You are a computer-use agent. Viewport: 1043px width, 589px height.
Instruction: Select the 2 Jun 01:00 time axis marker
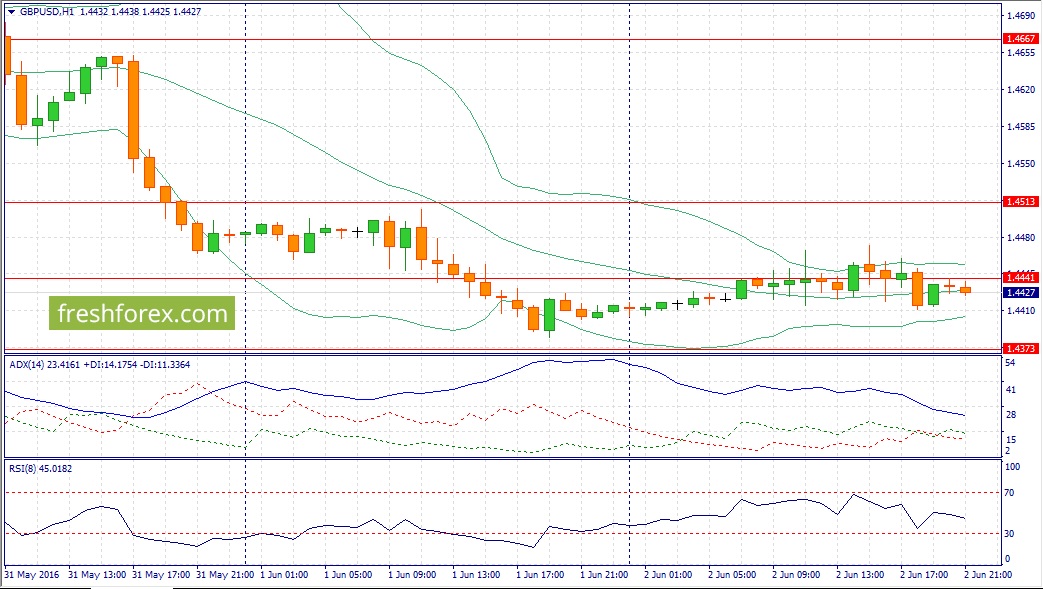click(668, 574)
